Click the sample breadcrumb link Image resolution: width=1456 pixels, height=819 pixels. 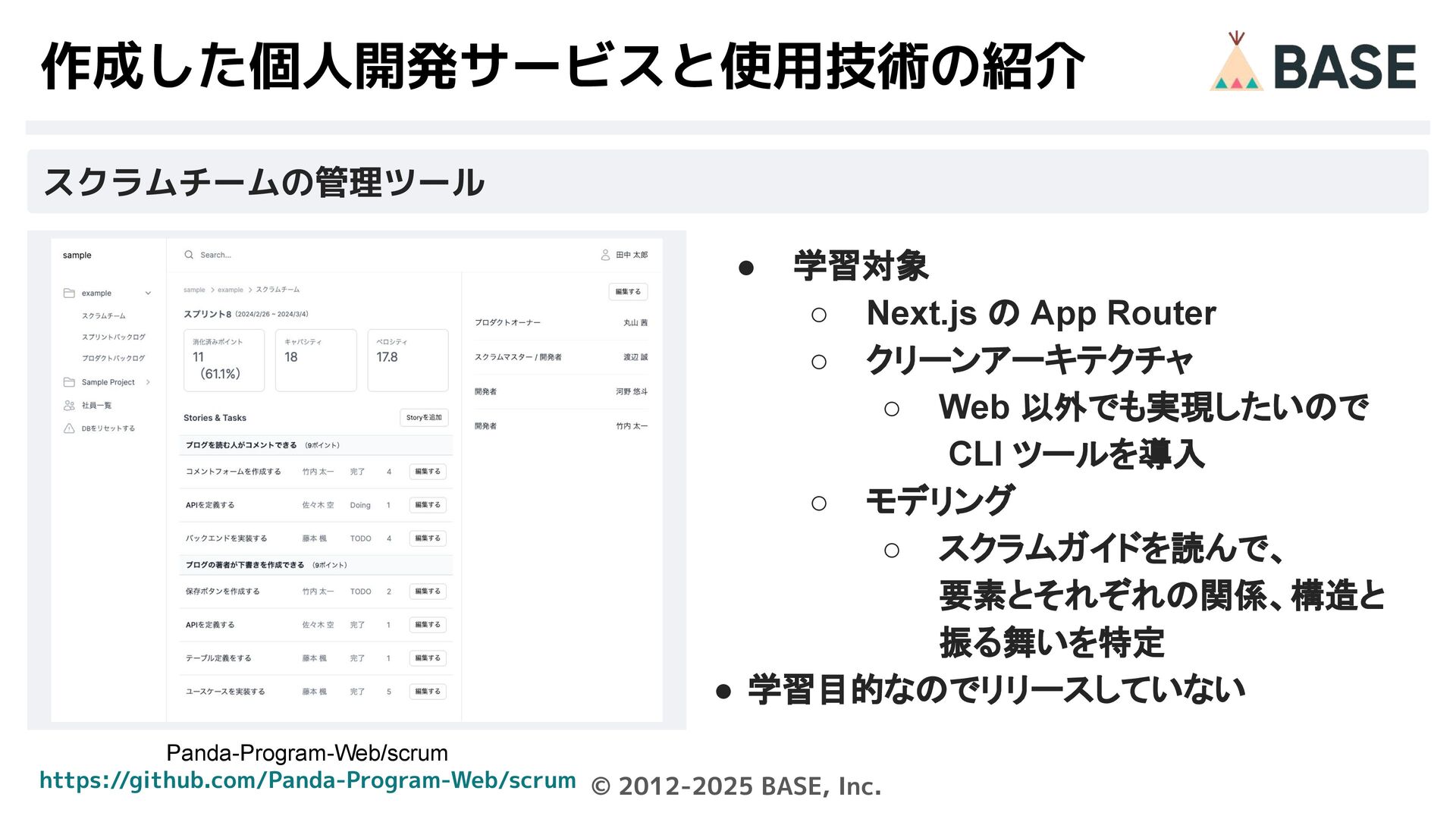194,290
